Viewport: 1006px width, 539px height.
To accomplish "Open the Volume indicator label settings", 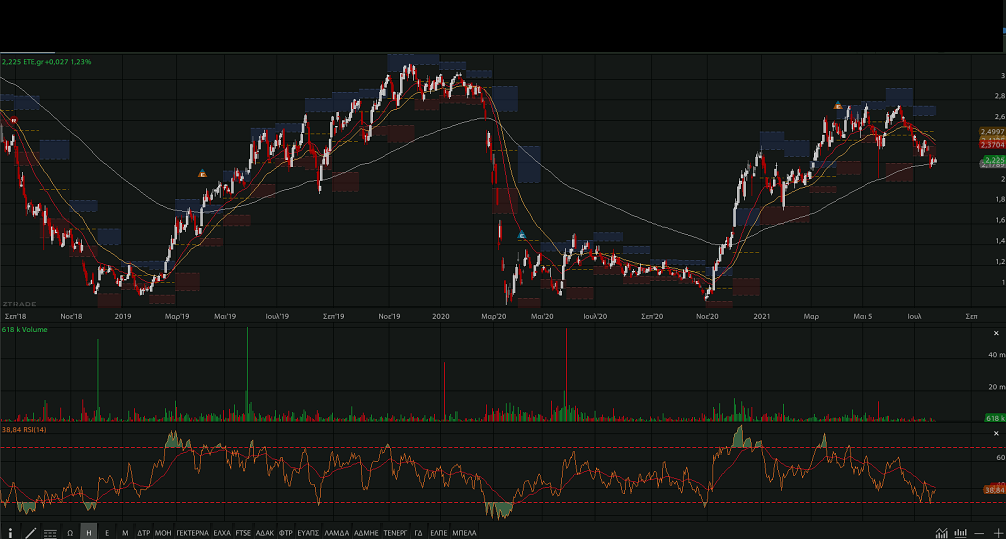I will pyautogui.click(x=26, y=329).
